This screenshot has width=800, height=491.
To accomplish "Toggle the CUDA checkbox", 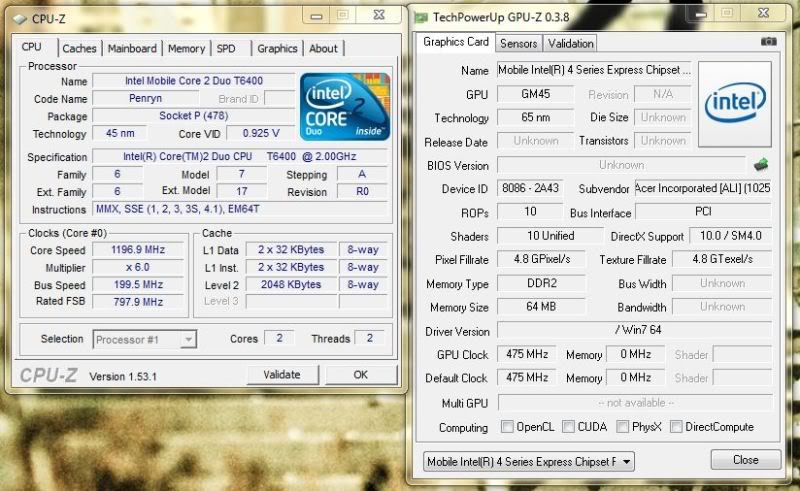I will (x=568, y=426).
